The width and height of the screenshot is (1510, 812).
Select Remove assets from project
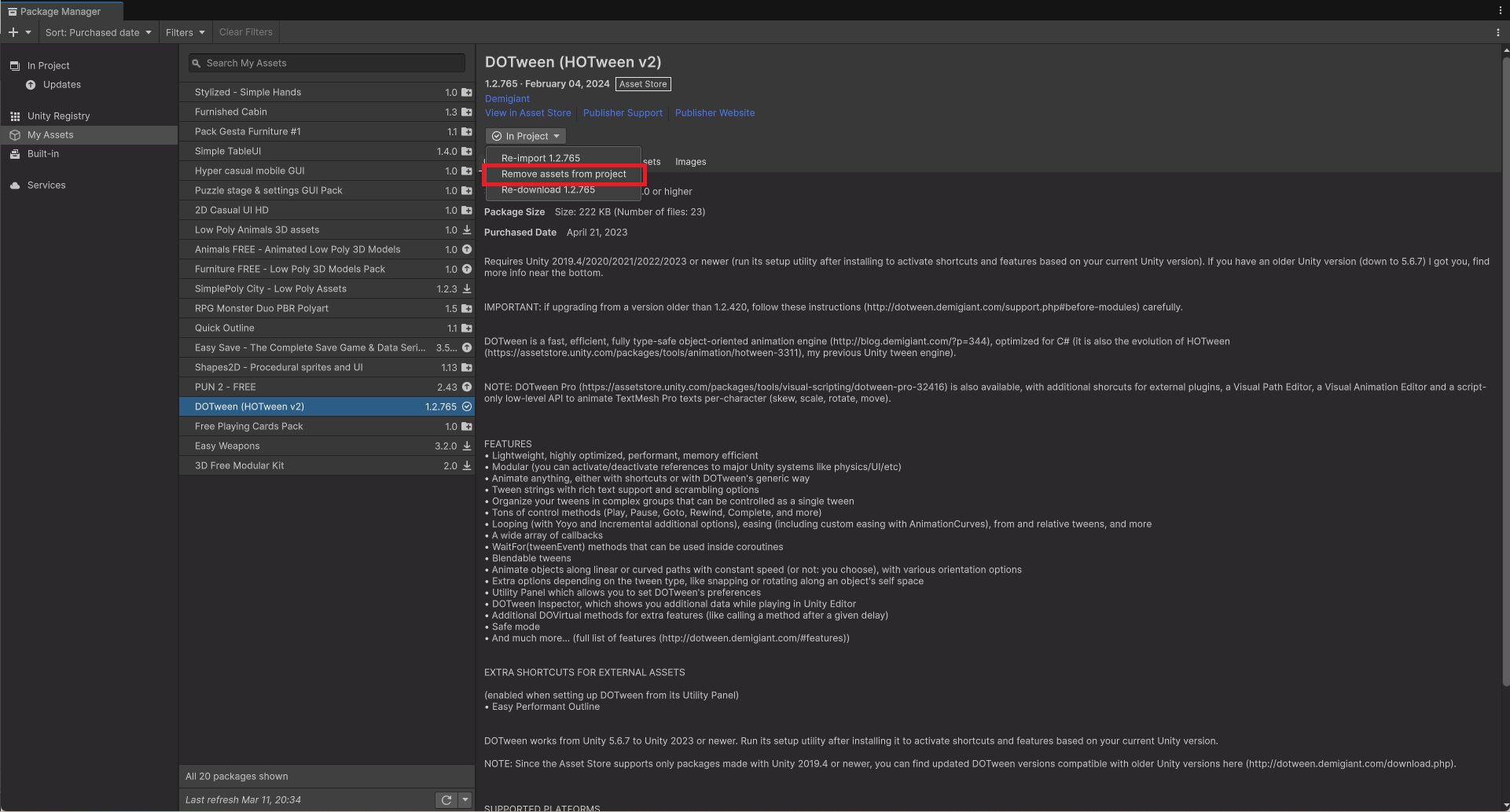click(x=563, y=174)
